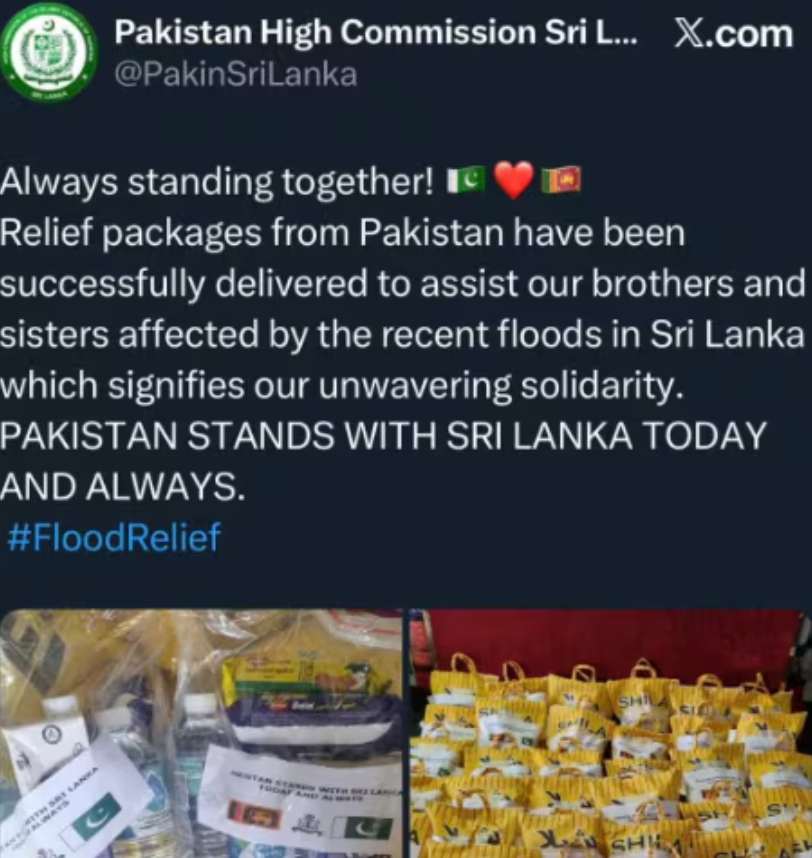Click the Pakistan High Commission Sri L... name
The image size is (812, 858).
tap(376, 33)
